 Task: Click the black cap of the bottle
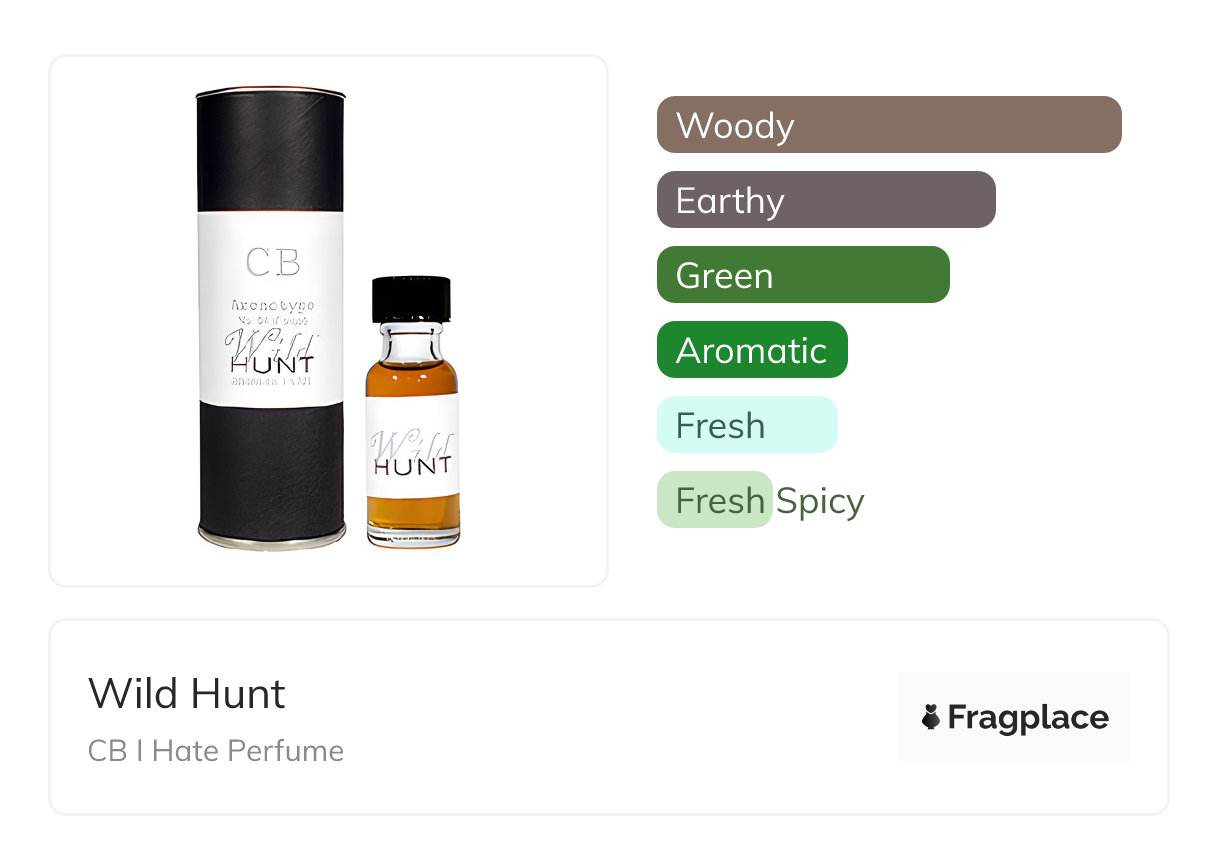point(412,299)
